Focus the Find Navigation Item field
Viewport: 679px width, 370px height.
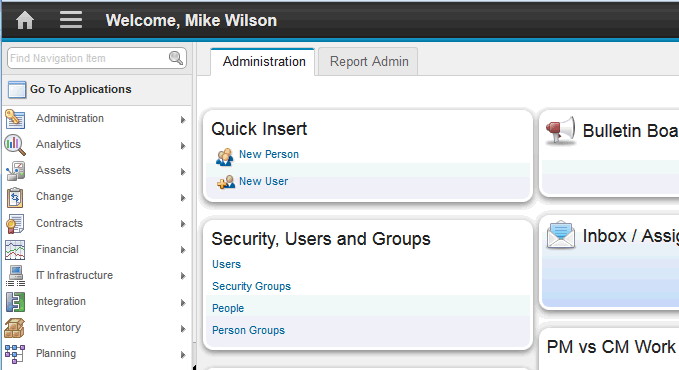[97, 58]
